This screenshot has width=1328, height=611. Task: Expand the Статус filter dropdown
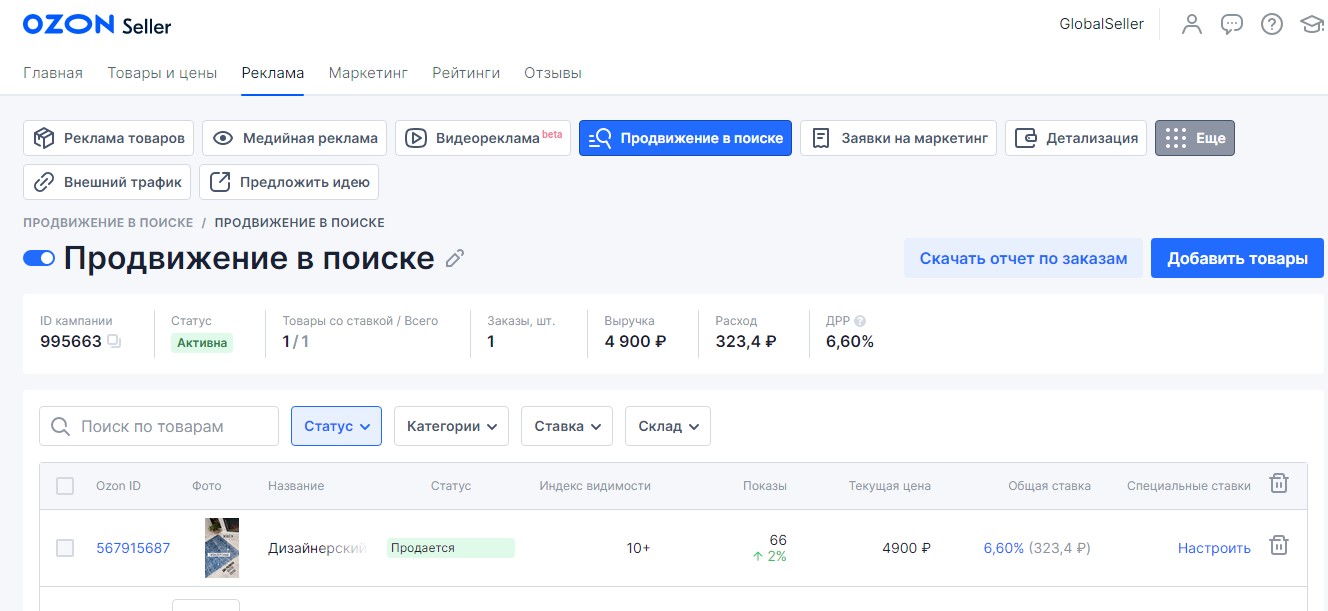click(336, 426)
